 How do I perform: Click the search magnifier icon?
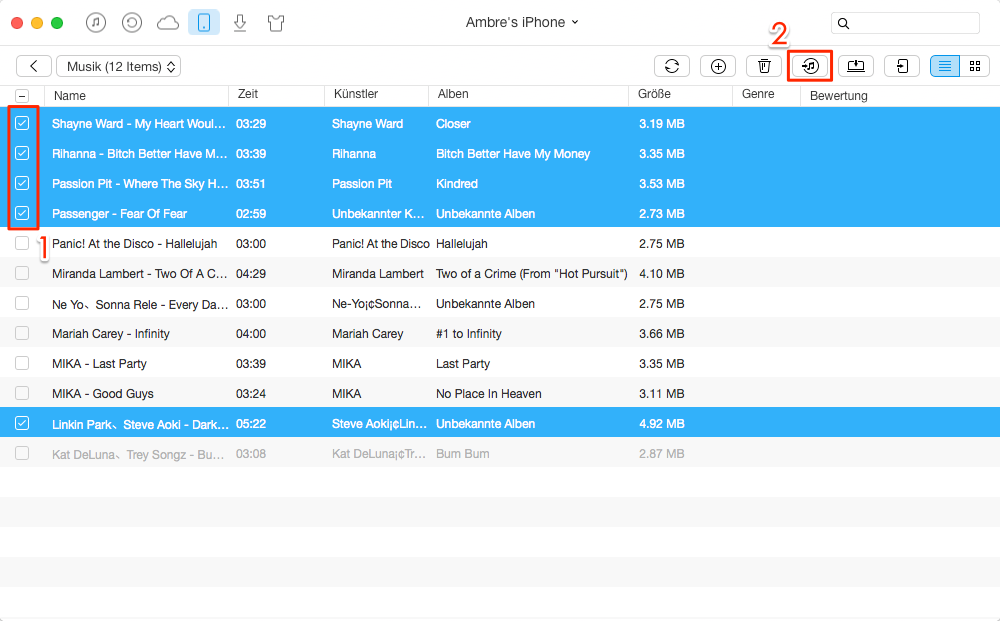(x=843, y=24)
